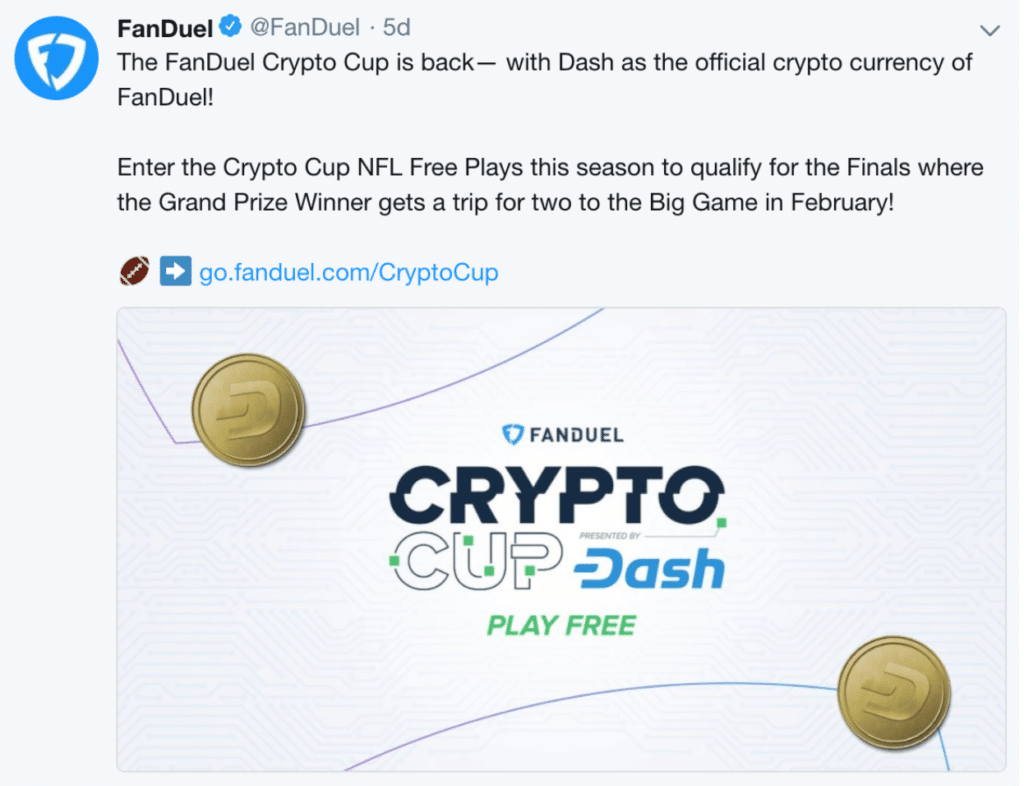This screenshot has width=1024, height=786.
Task: Click the promotional image to enlarge it
Action: click(561, 540)
